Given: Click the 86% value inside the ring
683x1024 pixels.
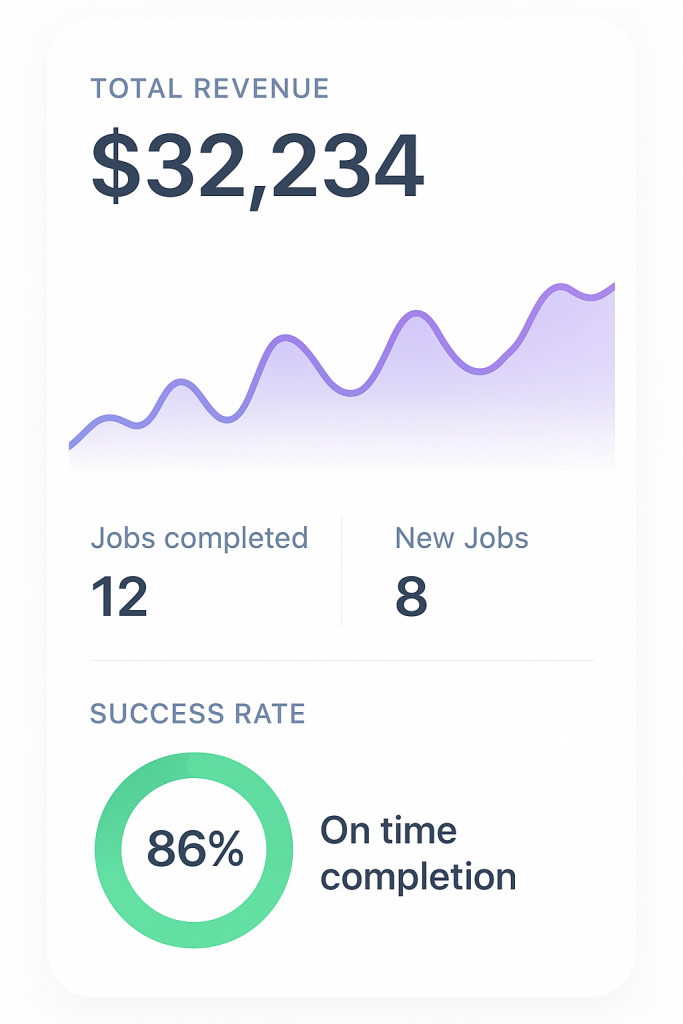Looking at the screenshot, I should (195, 849).
